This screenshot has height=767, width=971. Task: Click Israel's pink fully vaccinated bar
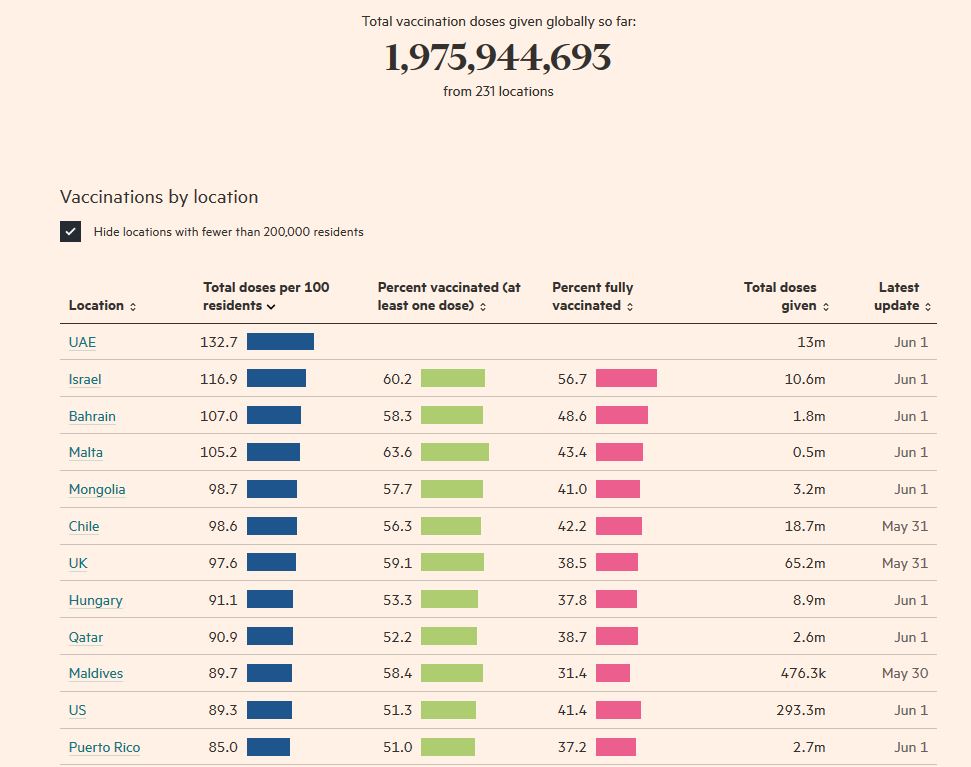click(626, 379)
